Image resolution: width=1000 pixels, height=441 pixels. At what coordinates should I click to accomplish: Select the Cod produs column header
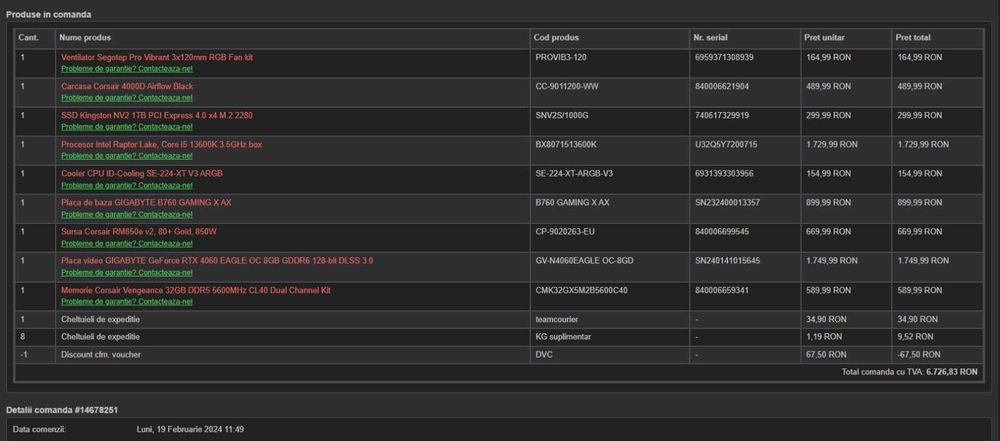click(x=556, y=38)
